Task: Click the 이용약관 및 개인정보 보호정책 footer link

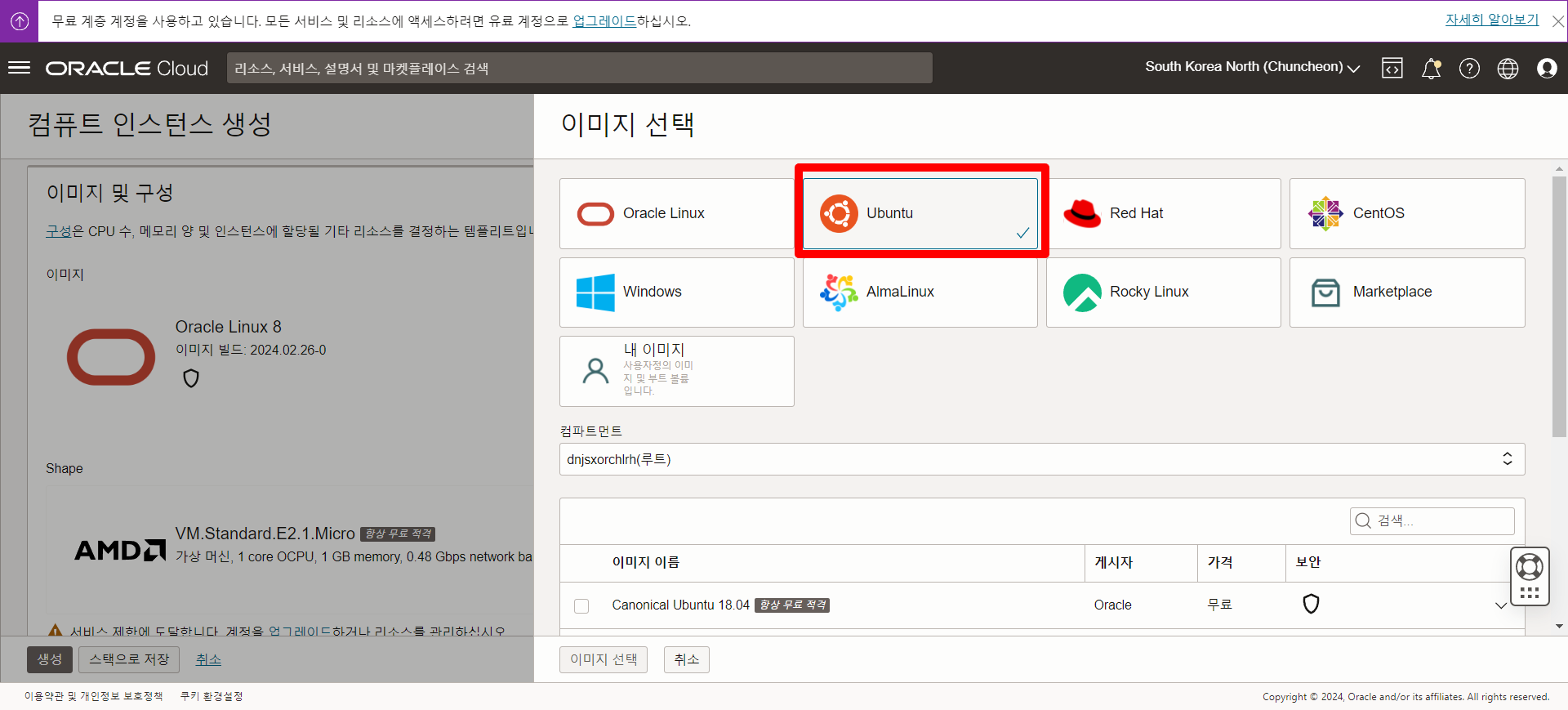Action: [93, 696]
